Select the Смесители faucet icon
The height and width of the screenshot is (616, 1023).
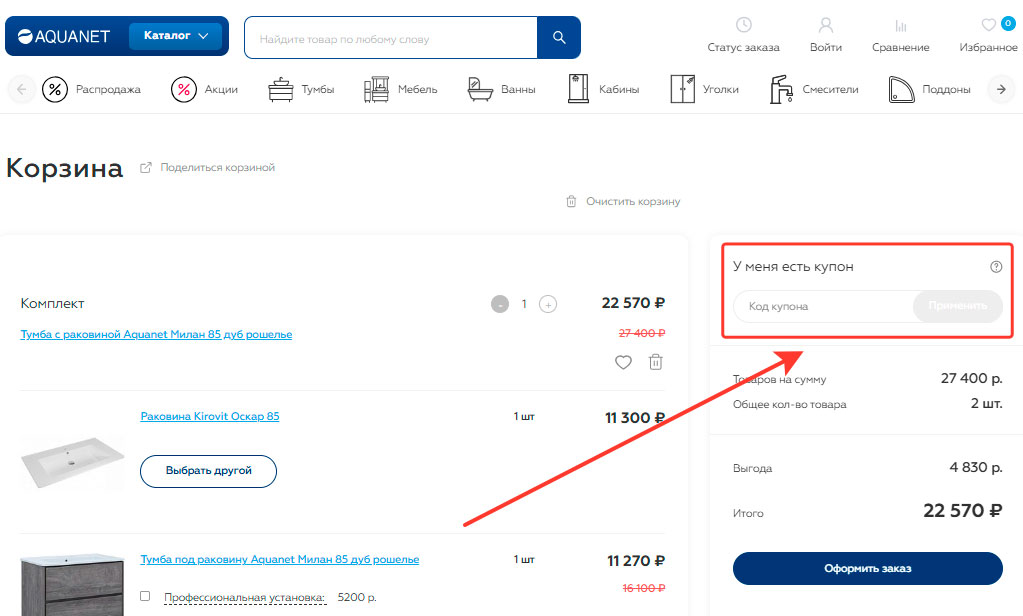click(781, 89)
